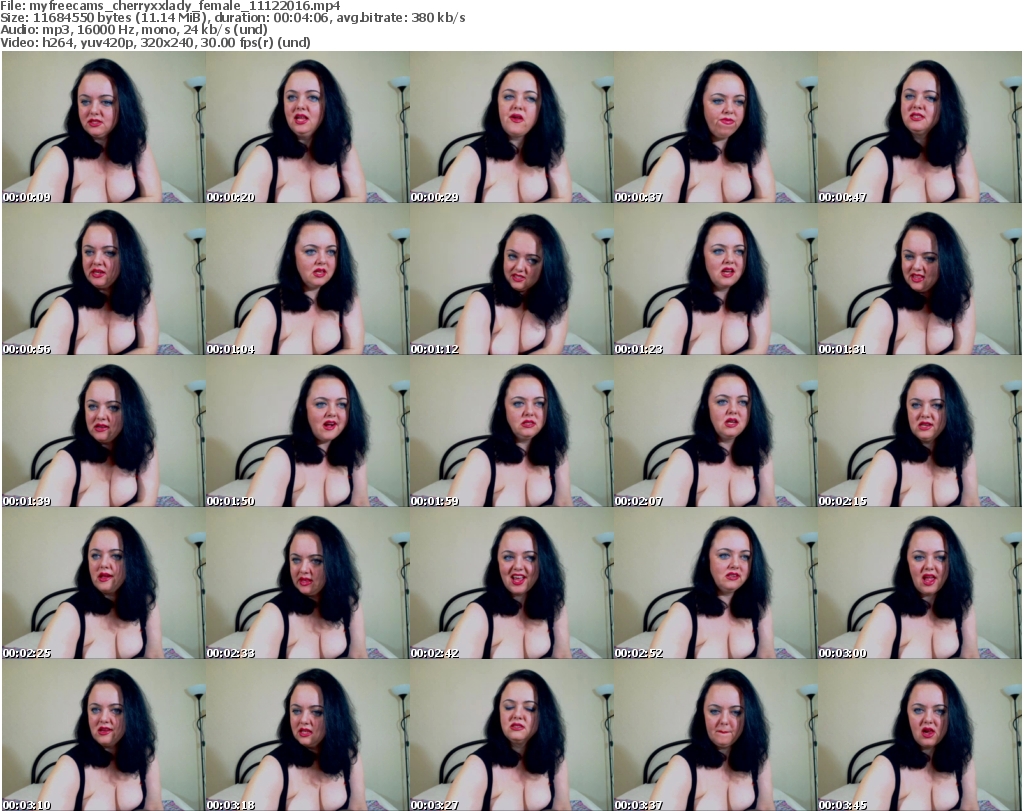Select the frame stamped 00:03:18
The width and height of the screenshot is (1024, 811).
308,736
